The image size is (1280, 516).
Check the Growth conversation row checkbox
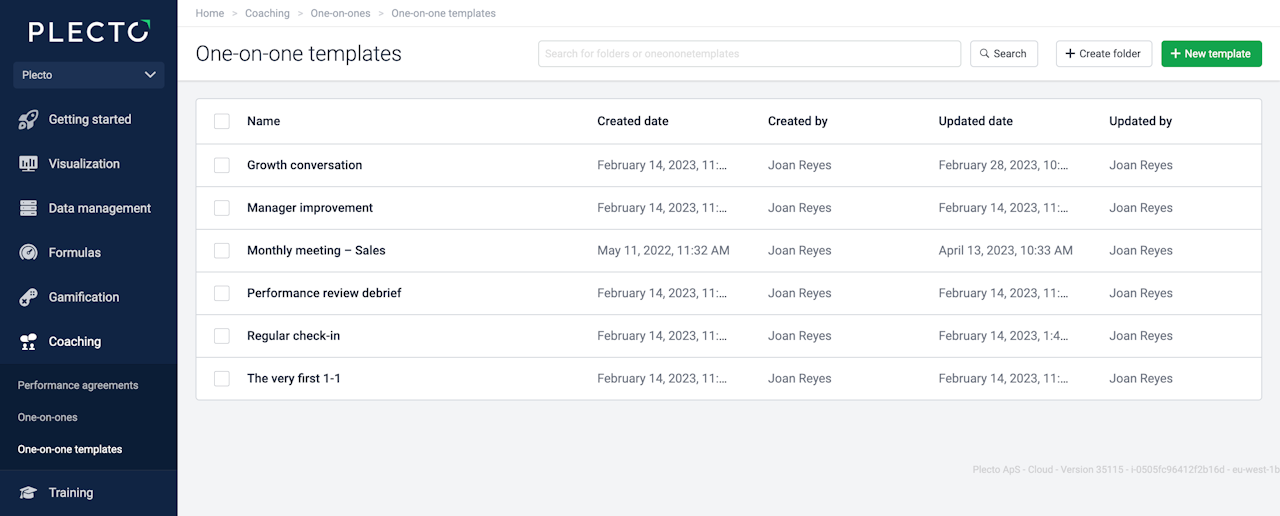pos(222,165)
